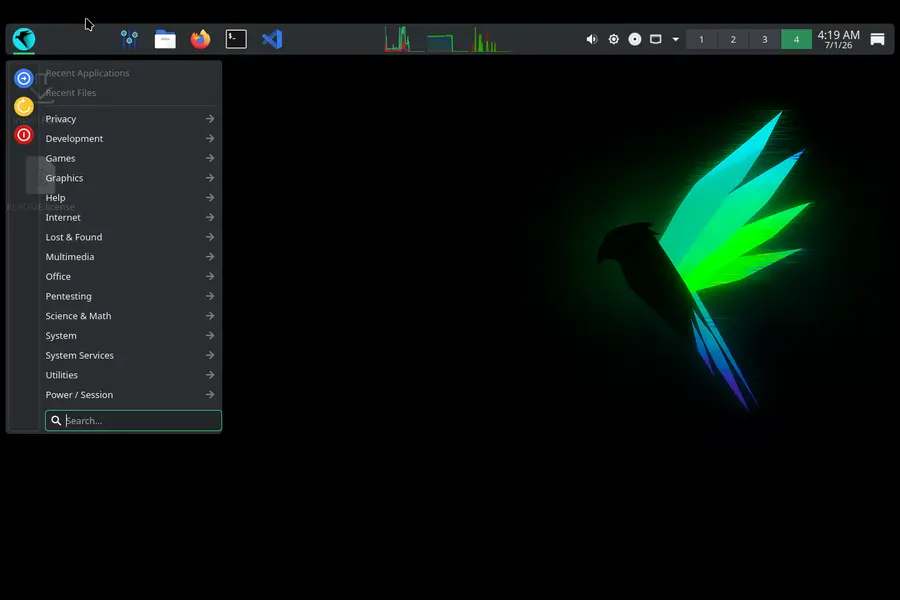
Task: Expand the Office submenu arrow
Action: pyautogui.click(x=210, y=276)
